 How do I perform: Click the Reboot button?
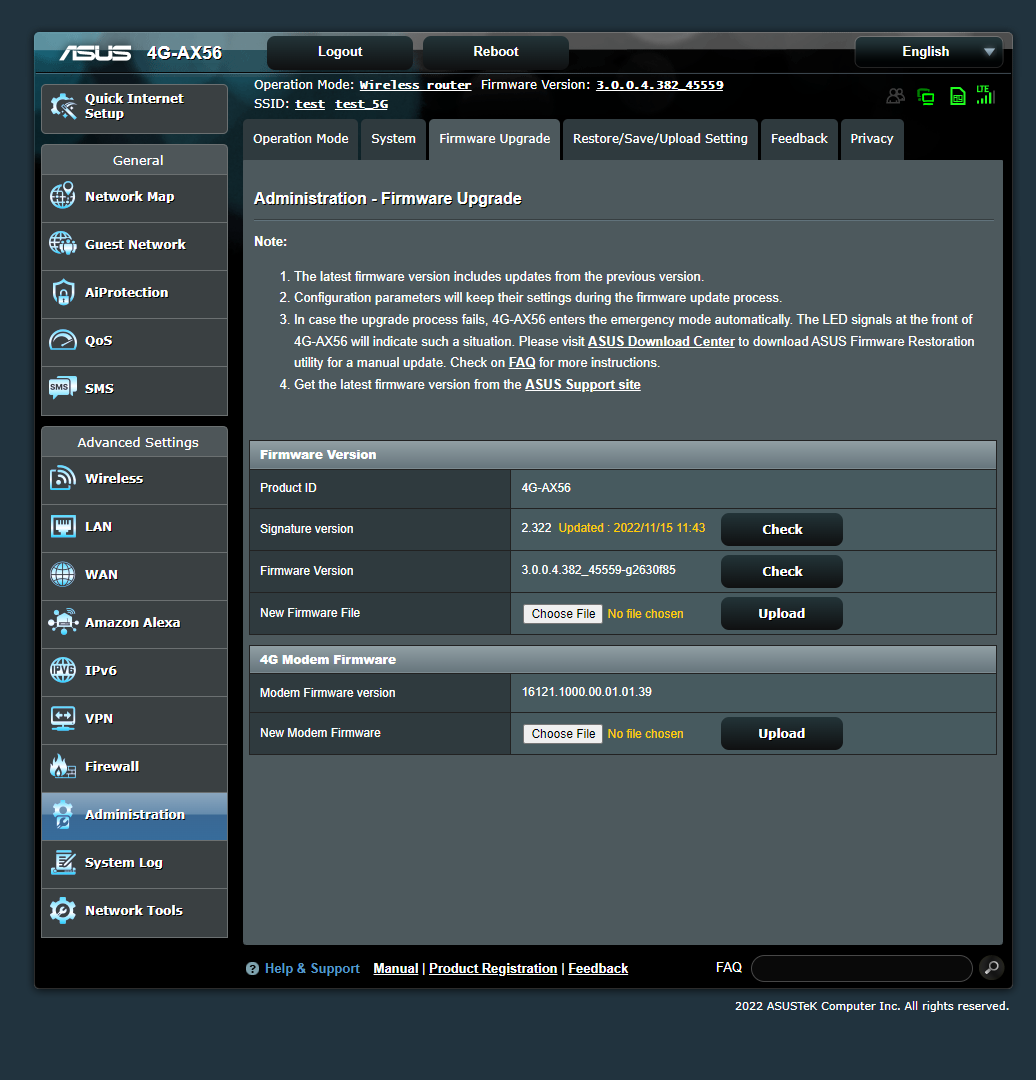pyautogui.click(x=495, y=52)
